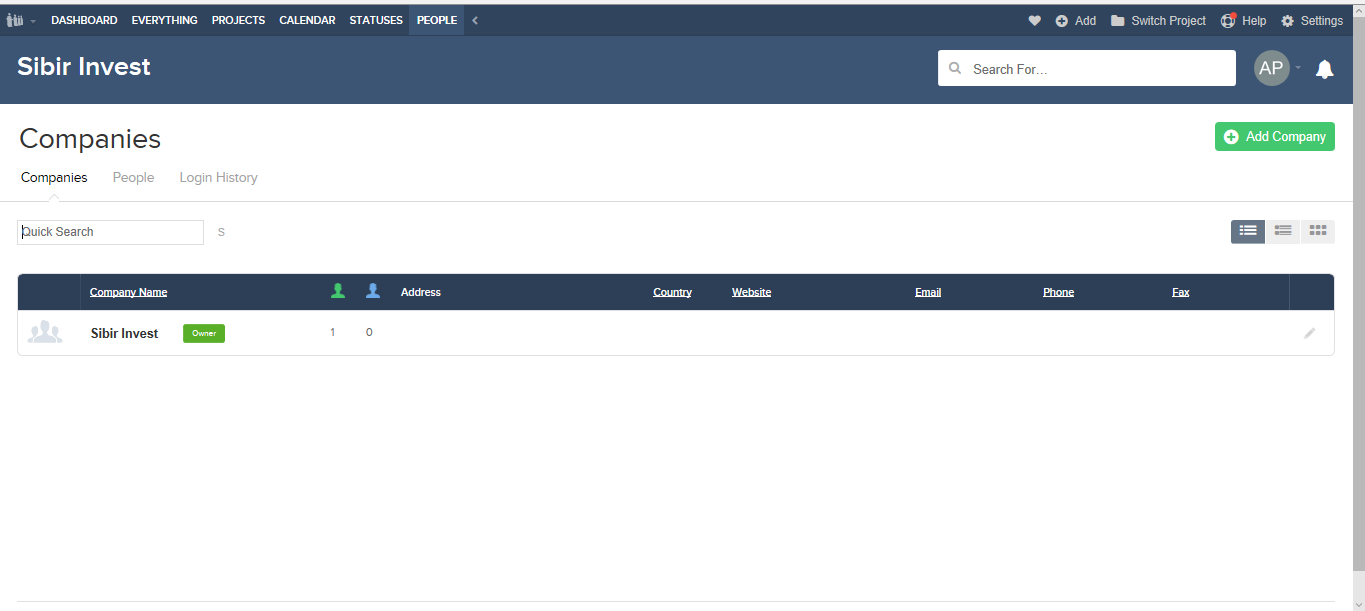Open Switch Project folder menu
Viewport: 1365px width, 611px height.
click(x=1158, y=20)
